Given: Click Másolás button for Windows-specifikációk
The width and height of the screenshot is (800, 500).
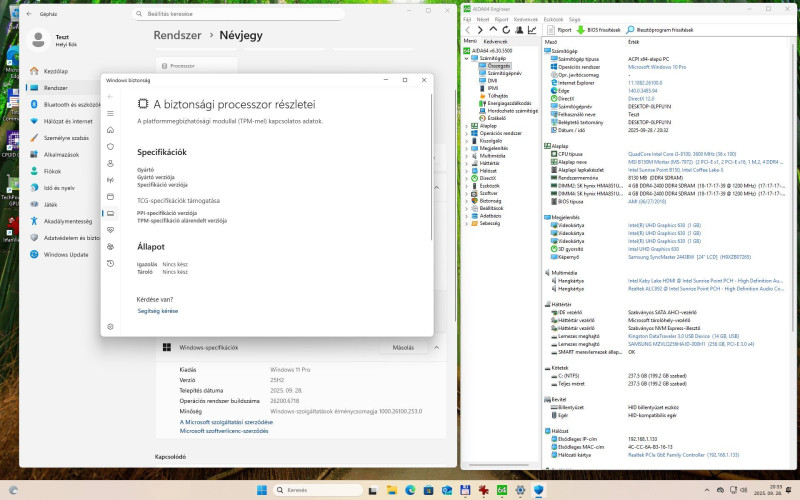Looking at the screenshot, I should 403,347.
